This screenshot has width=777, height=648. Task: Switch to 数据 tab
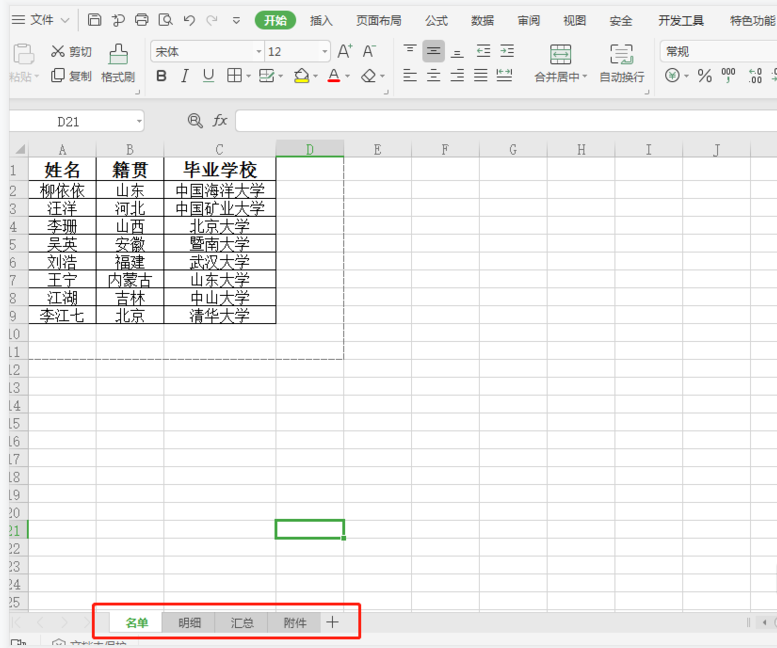pos(482,20)
